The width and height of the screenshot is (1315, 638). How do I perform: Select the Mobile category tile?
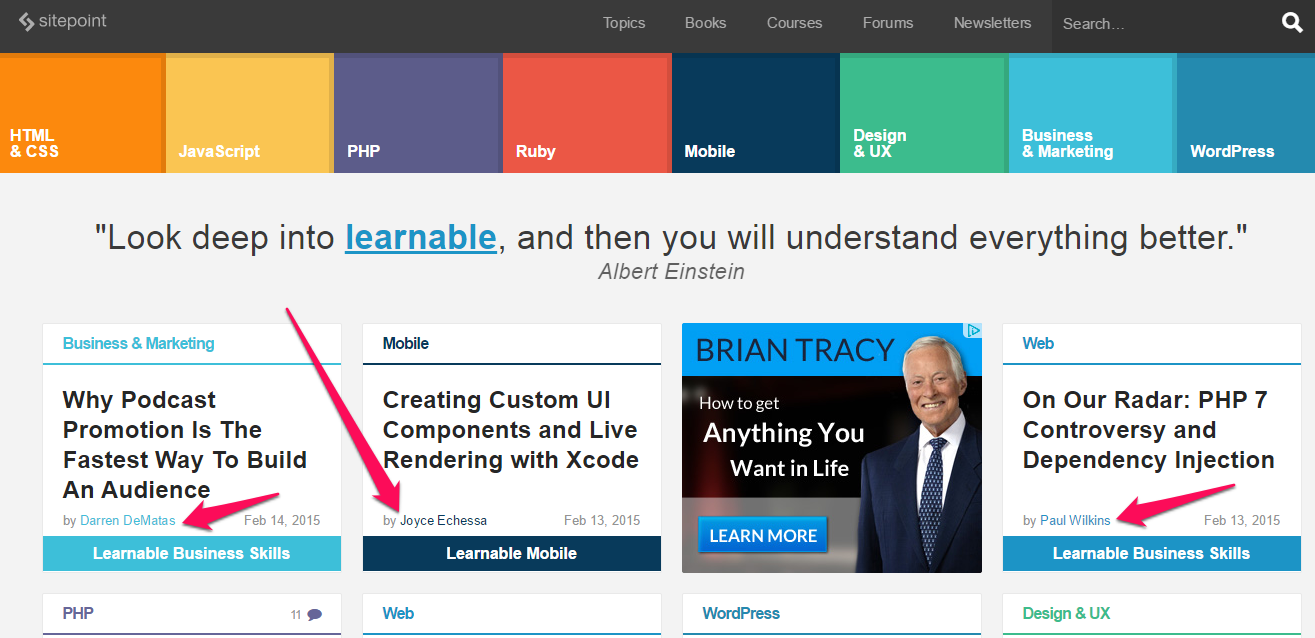point(755,114)
